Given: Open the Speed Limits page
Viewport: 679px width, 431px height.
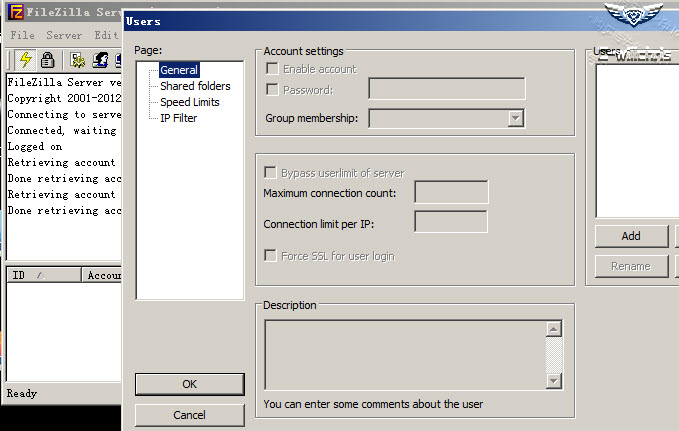Looking at the screenshot, I should click(x=190, y=102).
